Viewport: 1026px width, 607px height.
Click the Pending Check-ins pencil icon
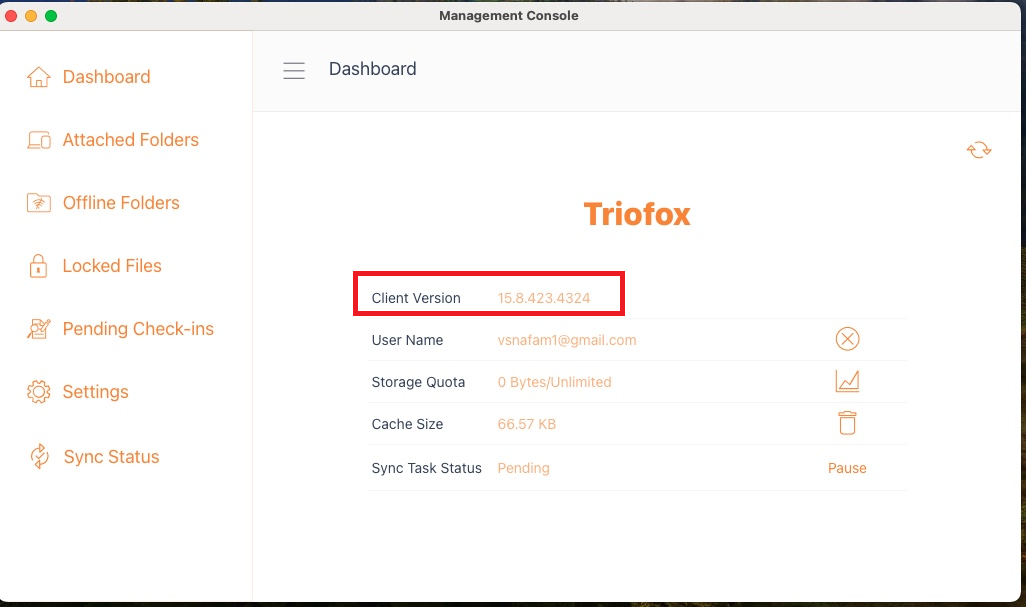(39, 329)
